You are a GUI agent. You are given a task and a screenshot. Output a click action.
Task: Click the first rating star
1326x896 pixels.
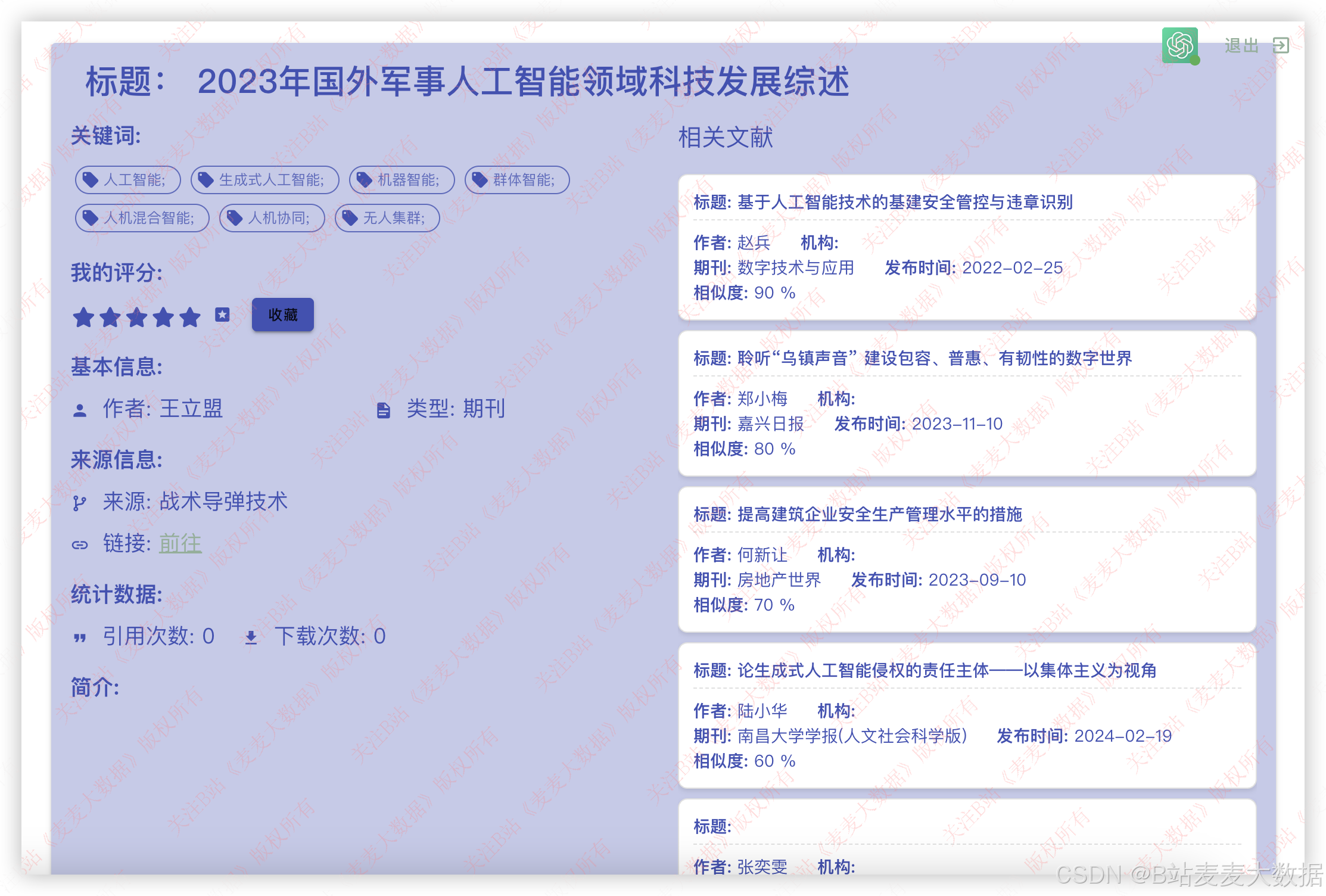(x=83, y=317)
